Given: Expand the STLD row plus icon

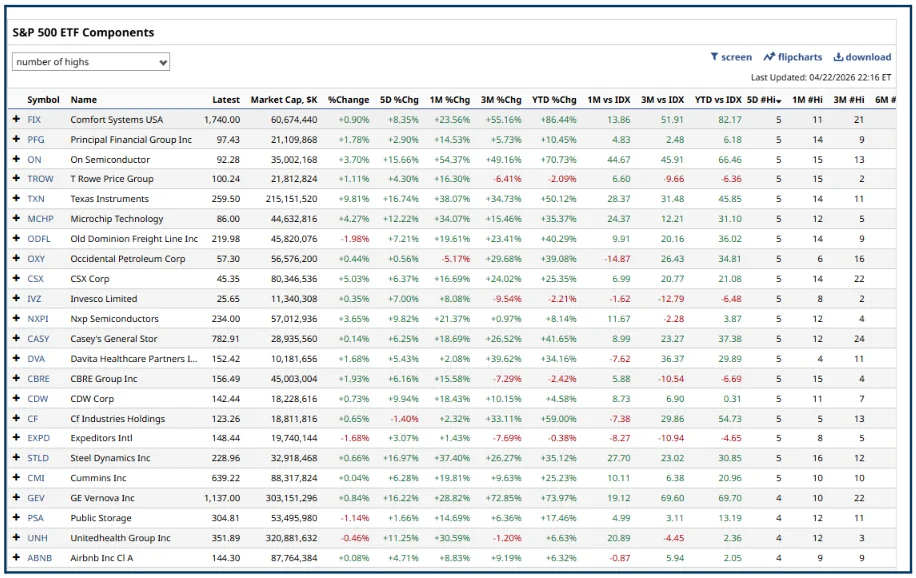Looking at the screenshot, I should coord(16,458).
